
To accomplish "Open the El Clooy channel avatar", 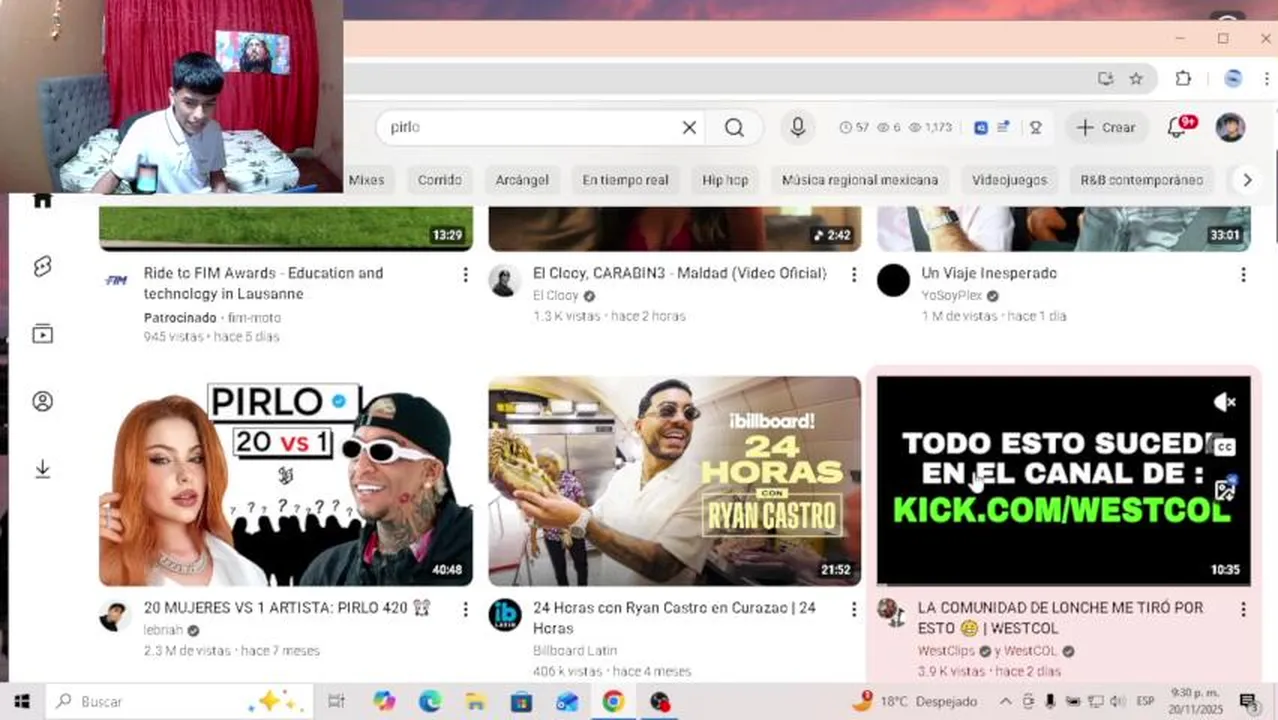I will tap(504, 281).
